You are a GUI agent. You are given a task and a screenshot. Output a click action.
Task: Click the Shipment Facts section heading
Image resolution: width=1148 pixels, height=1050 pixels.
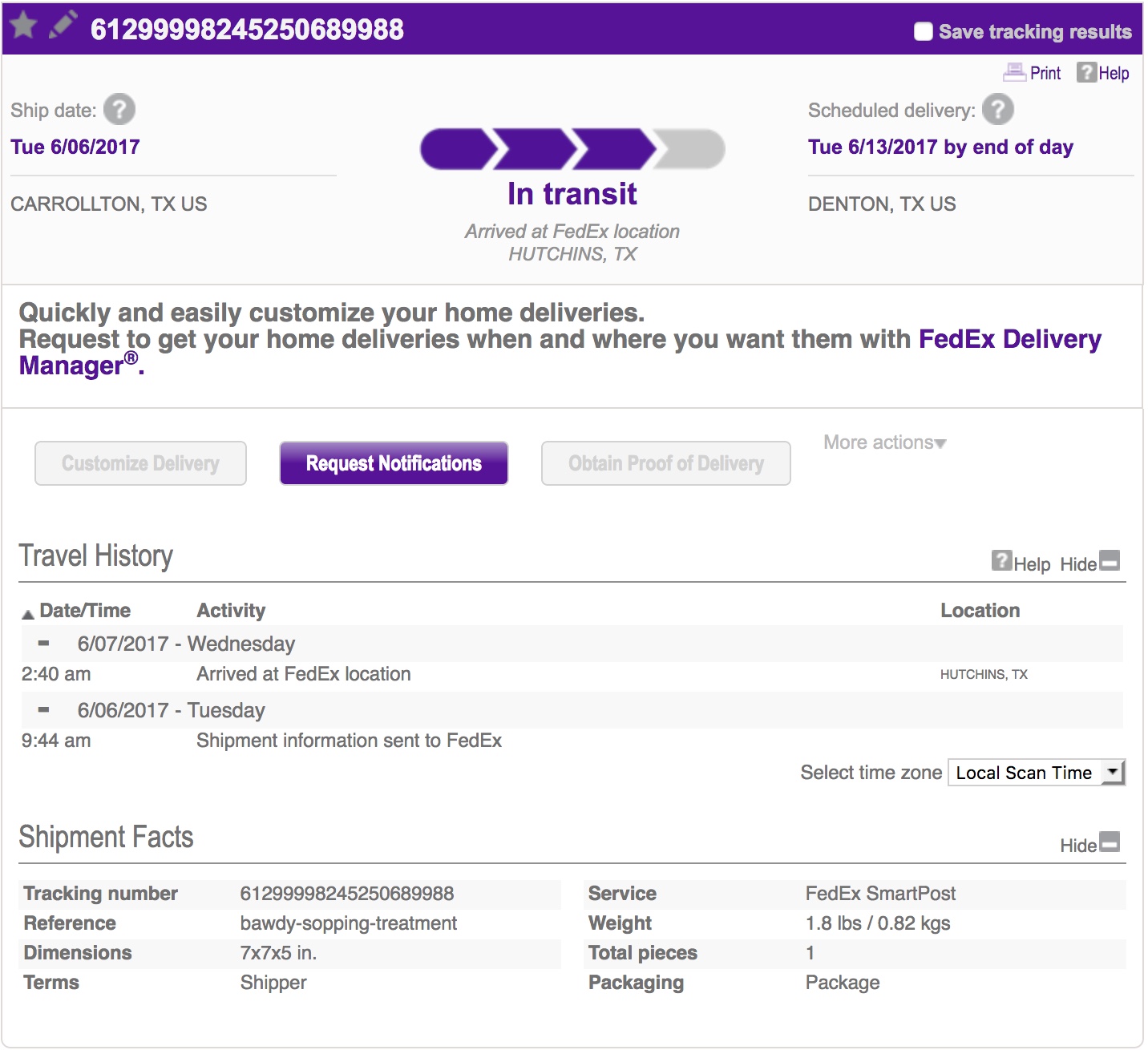(107, 838)
